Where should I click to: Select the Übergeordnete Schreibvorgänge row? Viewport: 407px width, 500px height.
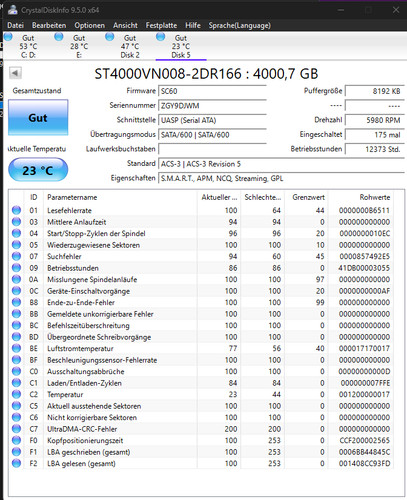pyautogui.click(x=201, y=337)
